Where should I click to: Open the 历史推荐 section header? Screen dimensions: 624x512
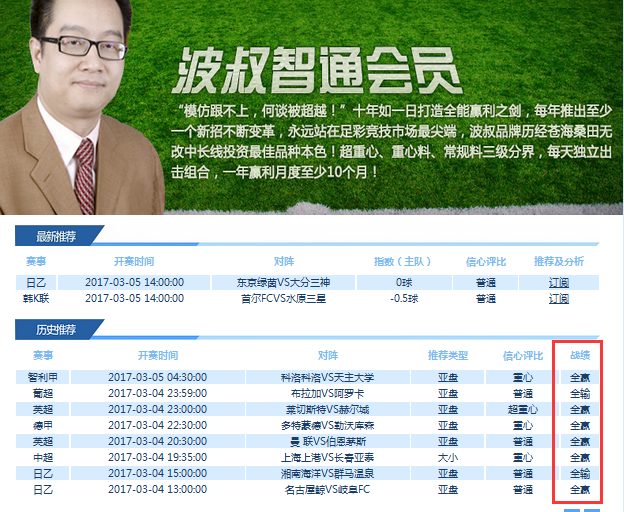(56, 330)
